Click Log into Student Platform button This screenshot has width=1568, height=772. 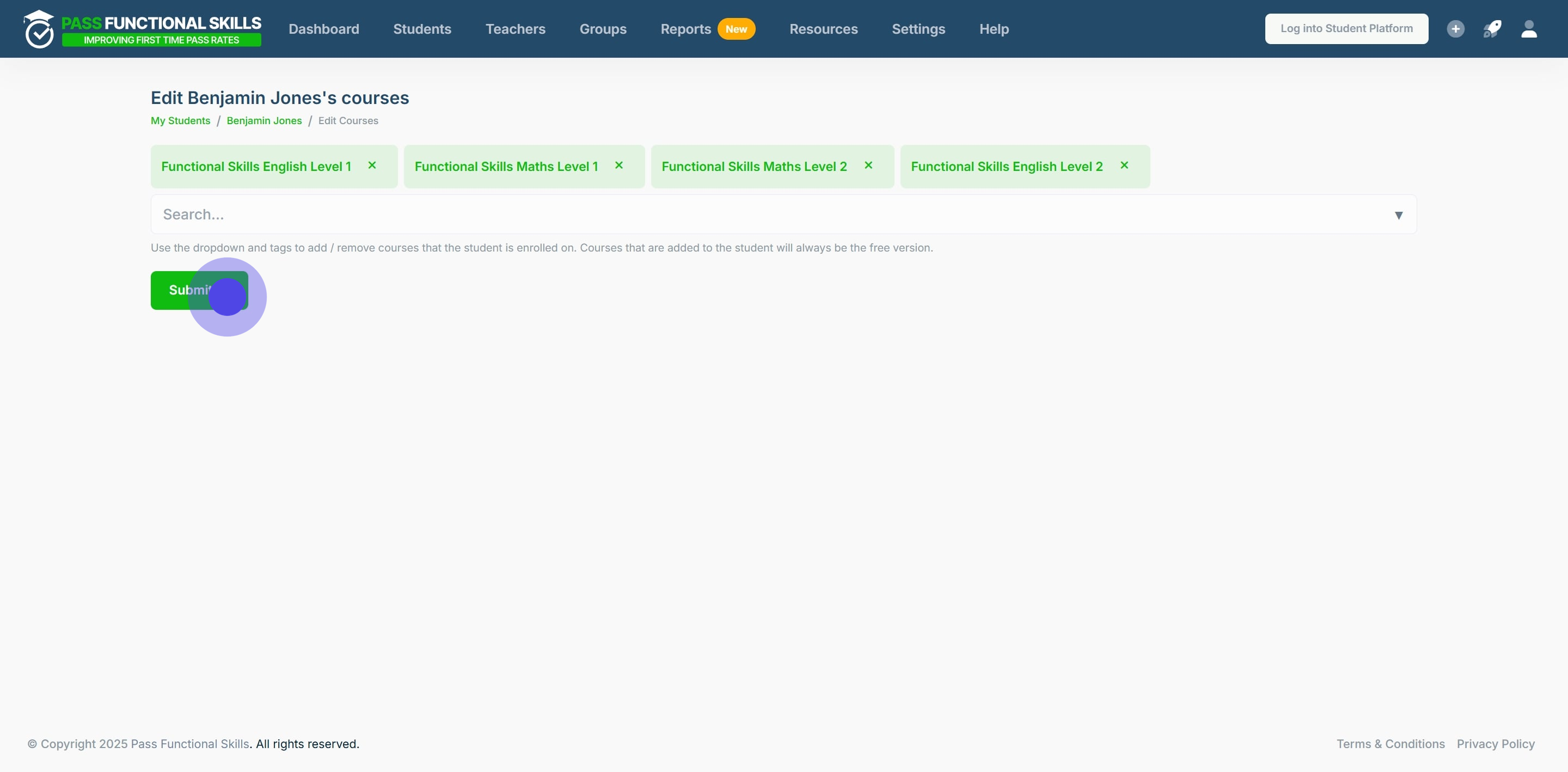coord(1346,29)
